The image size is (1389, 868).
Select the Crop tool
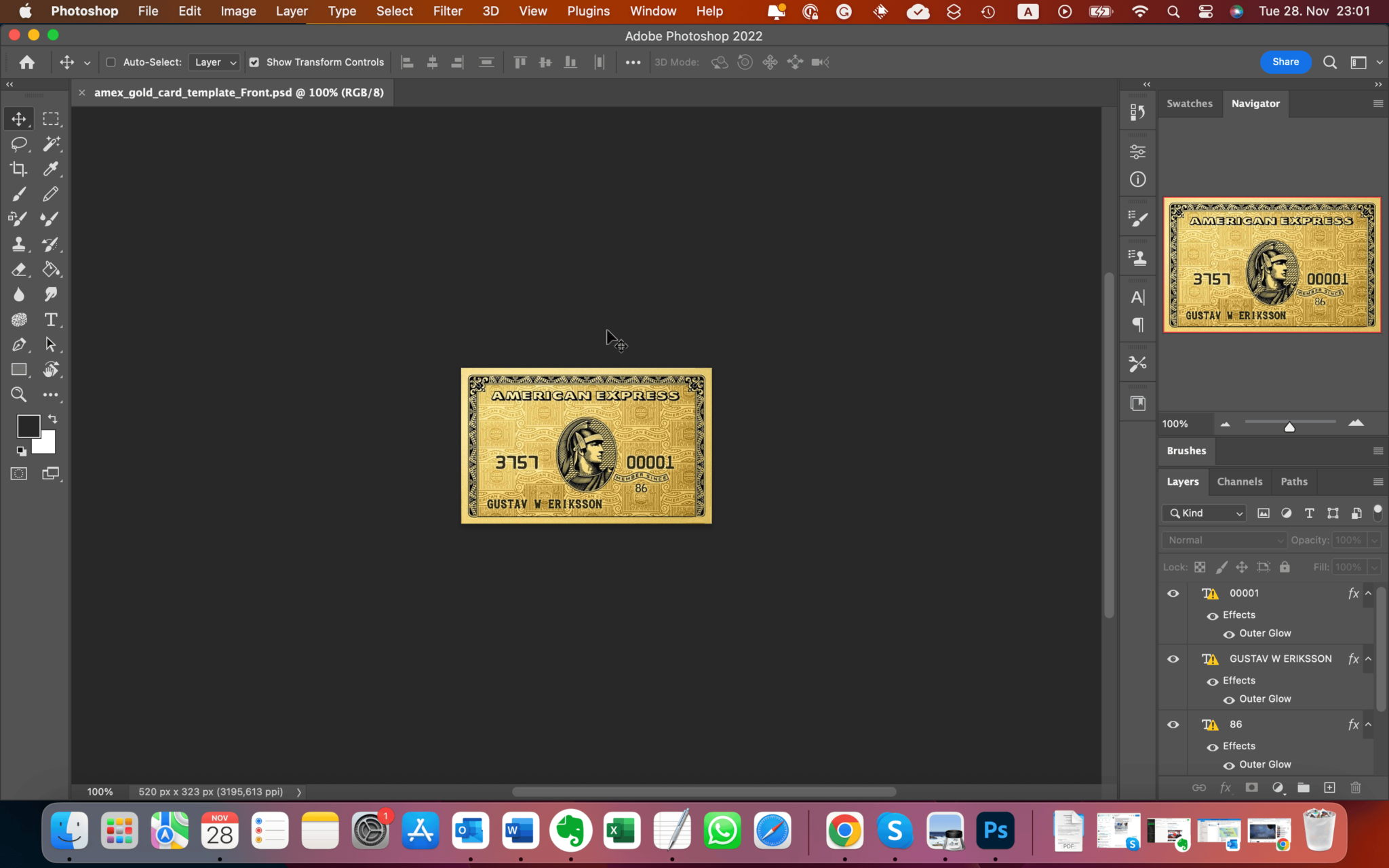point(19,169)
